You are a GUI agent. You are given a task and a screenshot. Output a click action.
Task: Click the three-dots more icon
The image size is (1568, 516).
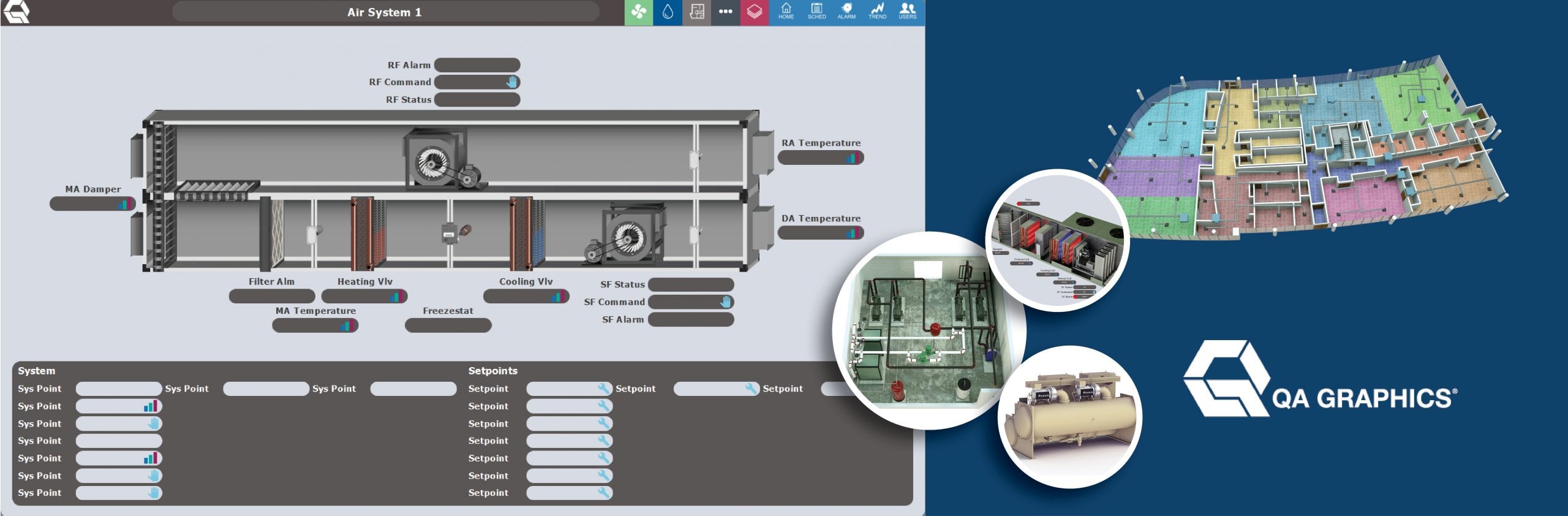tap(725, 12)
